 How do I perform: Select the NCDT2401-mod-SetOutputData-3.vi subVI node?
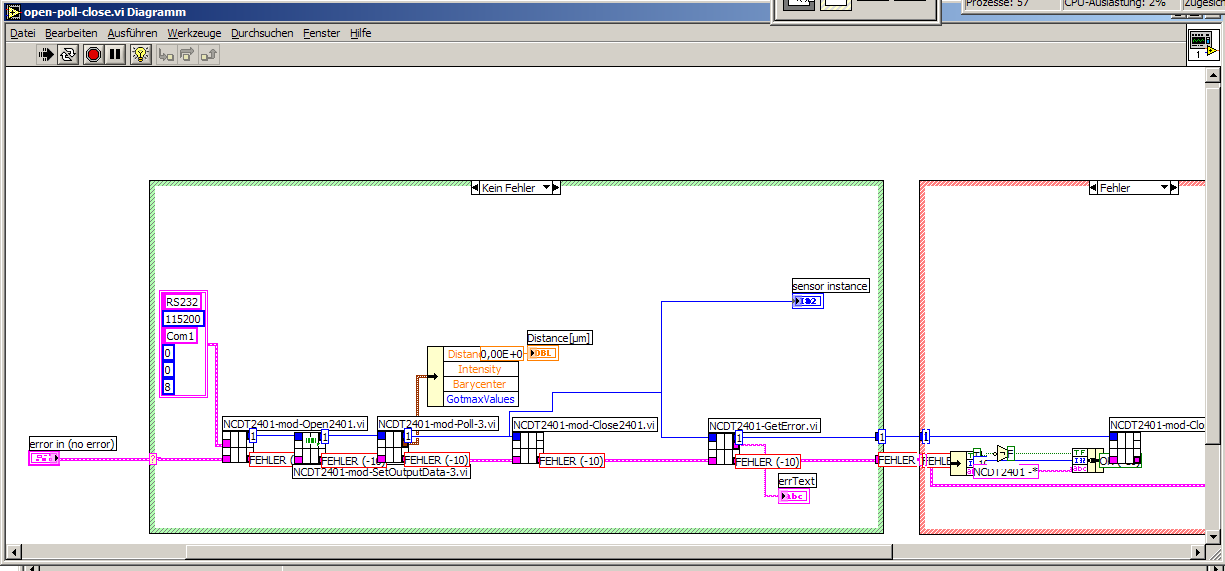308,448
